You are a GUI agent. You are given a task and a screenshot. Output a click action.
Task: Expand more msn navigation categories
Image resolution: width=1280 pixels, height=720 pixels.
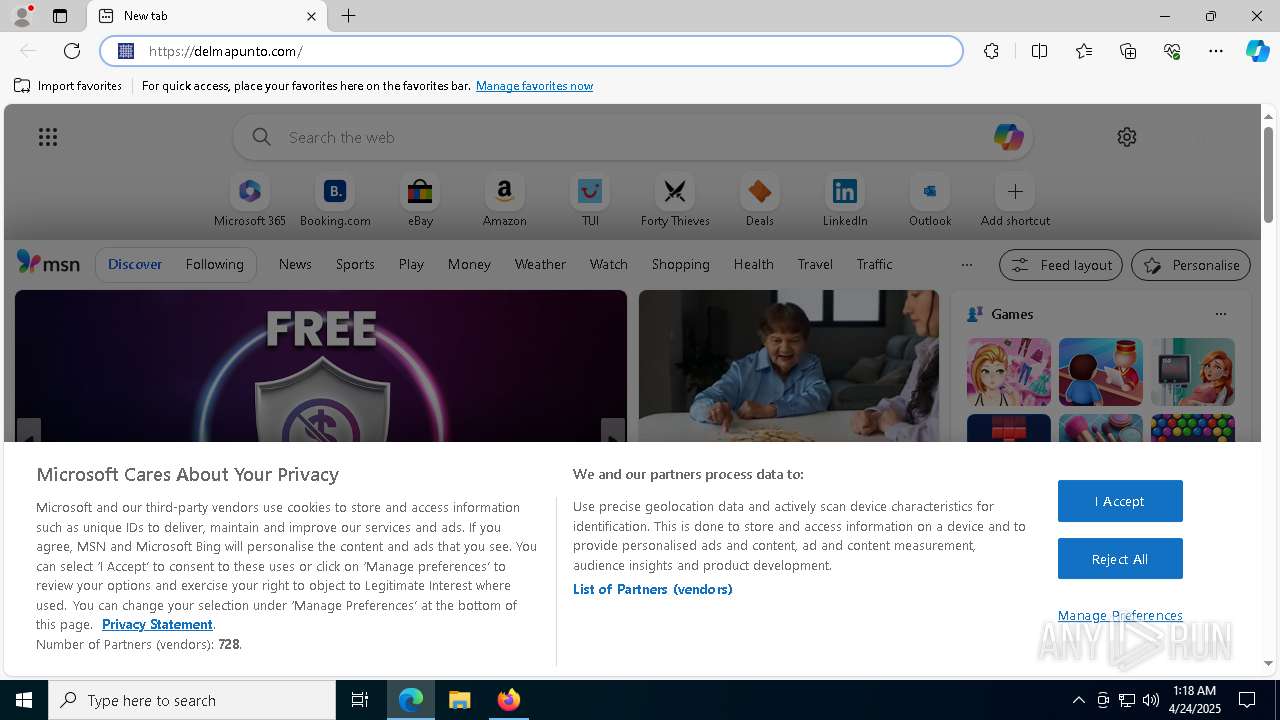(x=966, y=265)
